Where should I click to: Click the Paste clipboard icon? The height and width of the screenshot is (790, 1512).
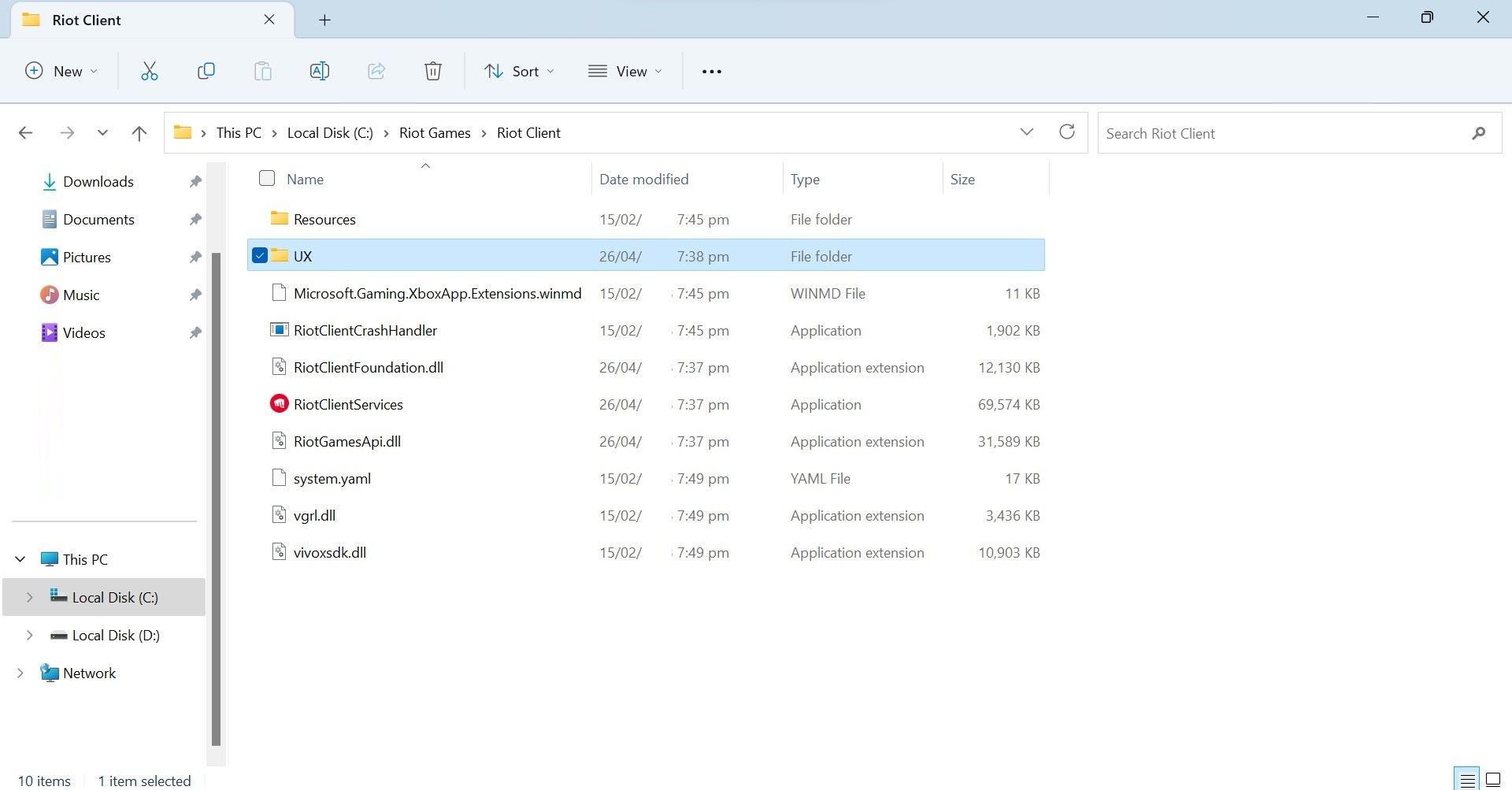(262, 71)
